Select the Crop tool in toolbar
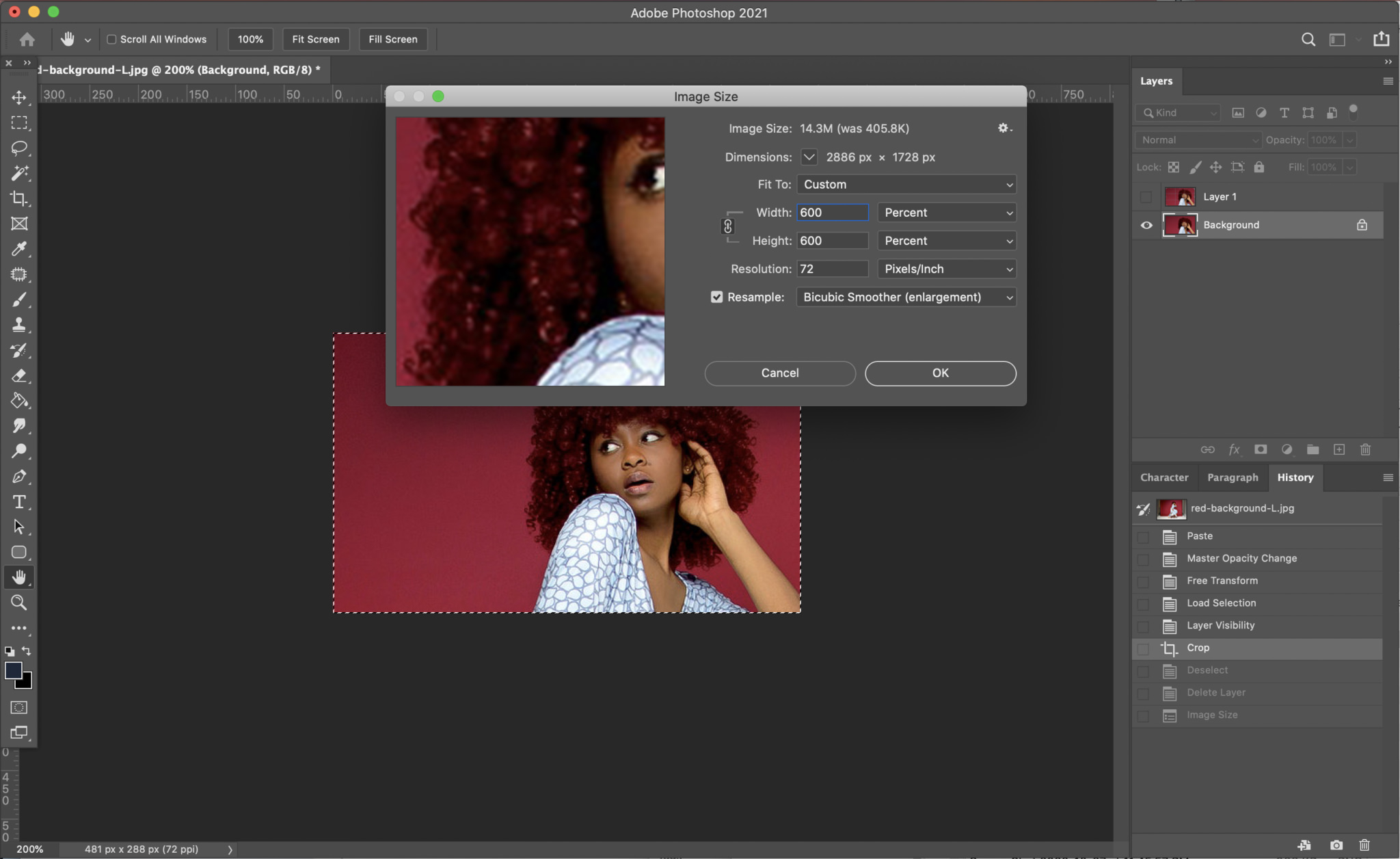The height and width of the screenshot is (859, 1400). [18, 198]
